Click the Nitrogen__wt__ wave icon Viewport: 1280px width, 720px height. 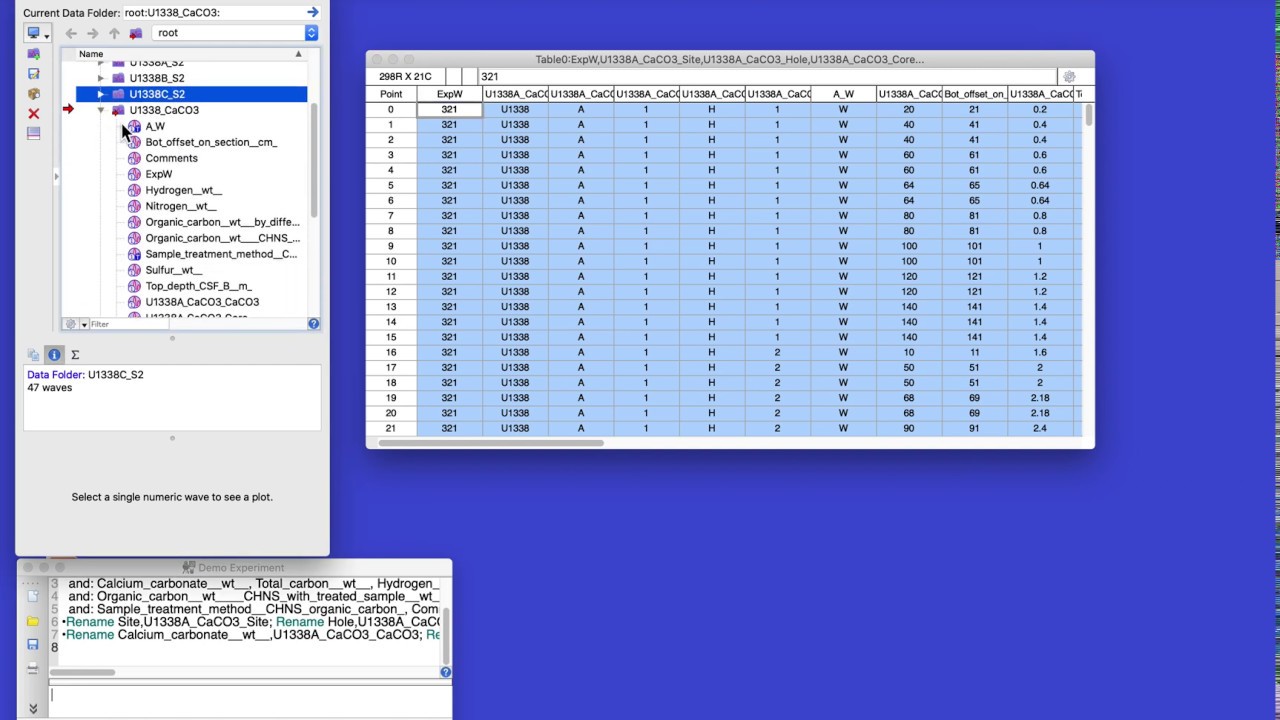click(134, 206)
